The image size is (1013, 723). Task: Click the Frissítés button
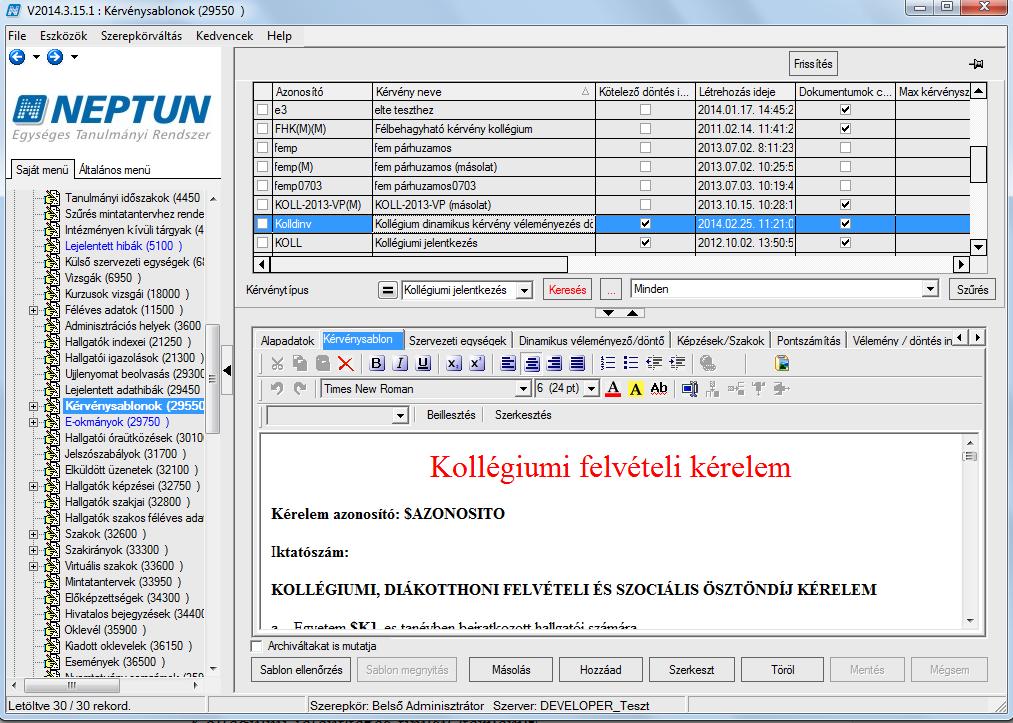(x=813, y=64)
